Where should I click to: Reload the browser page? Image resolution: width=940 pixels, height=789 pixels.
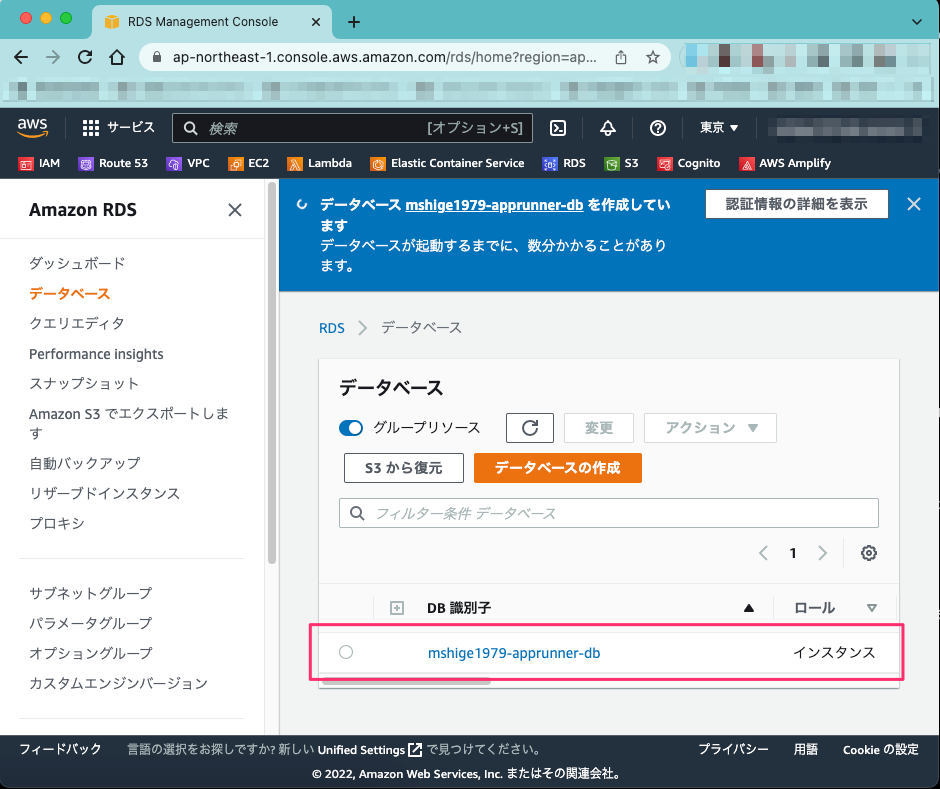click(85, 57)
